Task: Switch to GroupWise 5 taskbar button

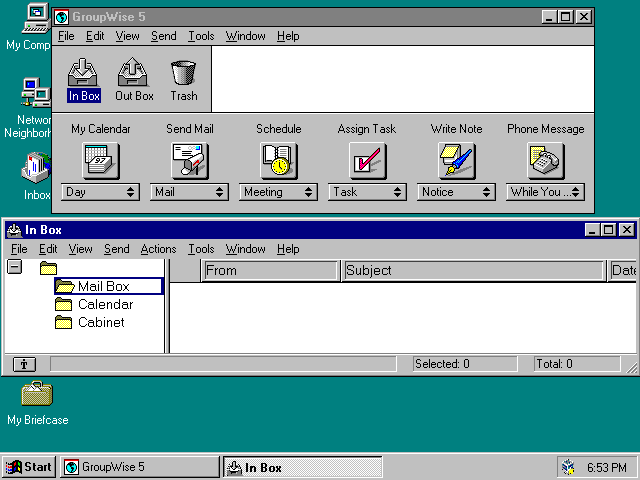Action: pos(140,467)
